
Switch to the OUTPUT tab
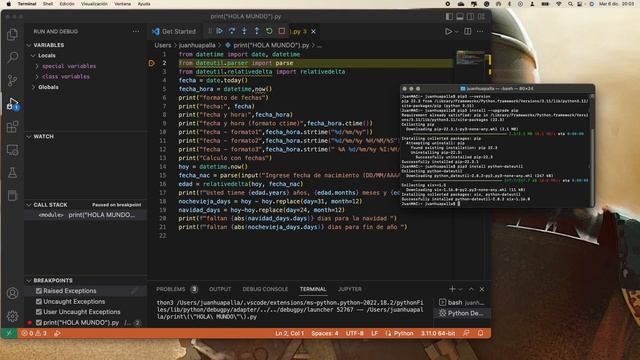click(x=220, y=289)
